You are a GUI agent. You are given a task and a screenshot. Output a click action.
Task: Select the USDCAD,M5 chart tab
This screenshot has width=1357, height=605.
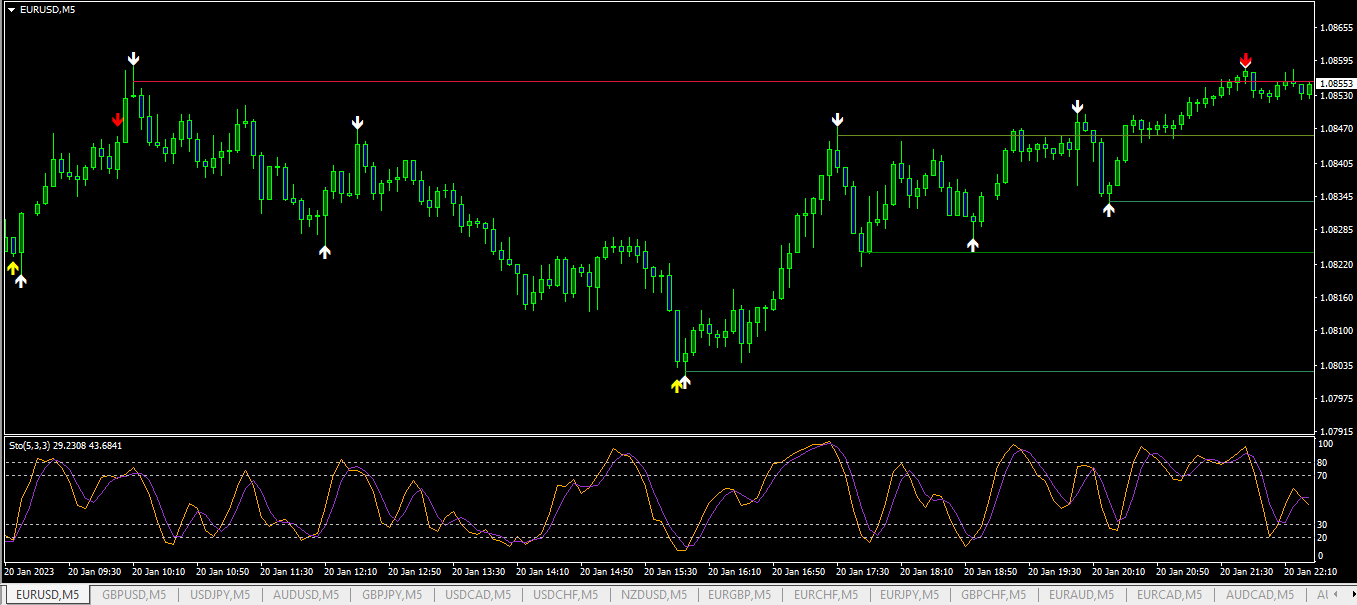point(478,595)
